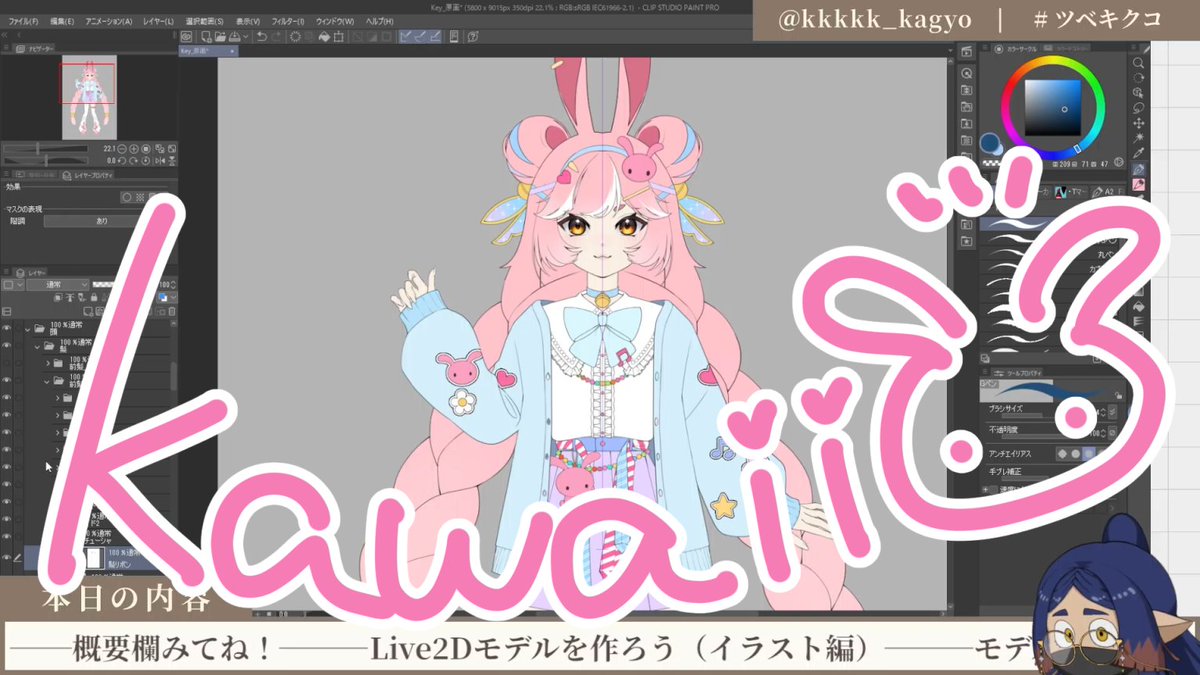Select the A2 sub tool group tab
The height and width of the screenshot is (675, 1200).
pyautogui.click(x=1107, y=192)
